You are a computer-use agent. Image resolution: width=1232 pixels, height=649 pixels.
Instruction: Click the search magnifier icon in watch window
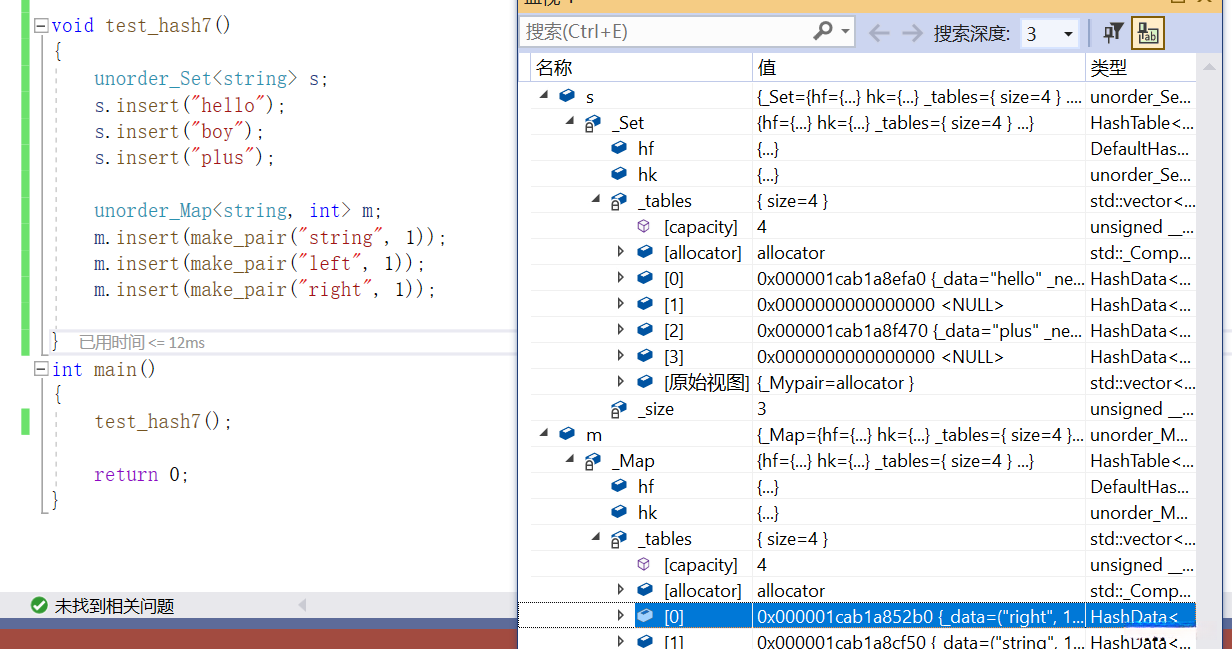tap(823, 32)
